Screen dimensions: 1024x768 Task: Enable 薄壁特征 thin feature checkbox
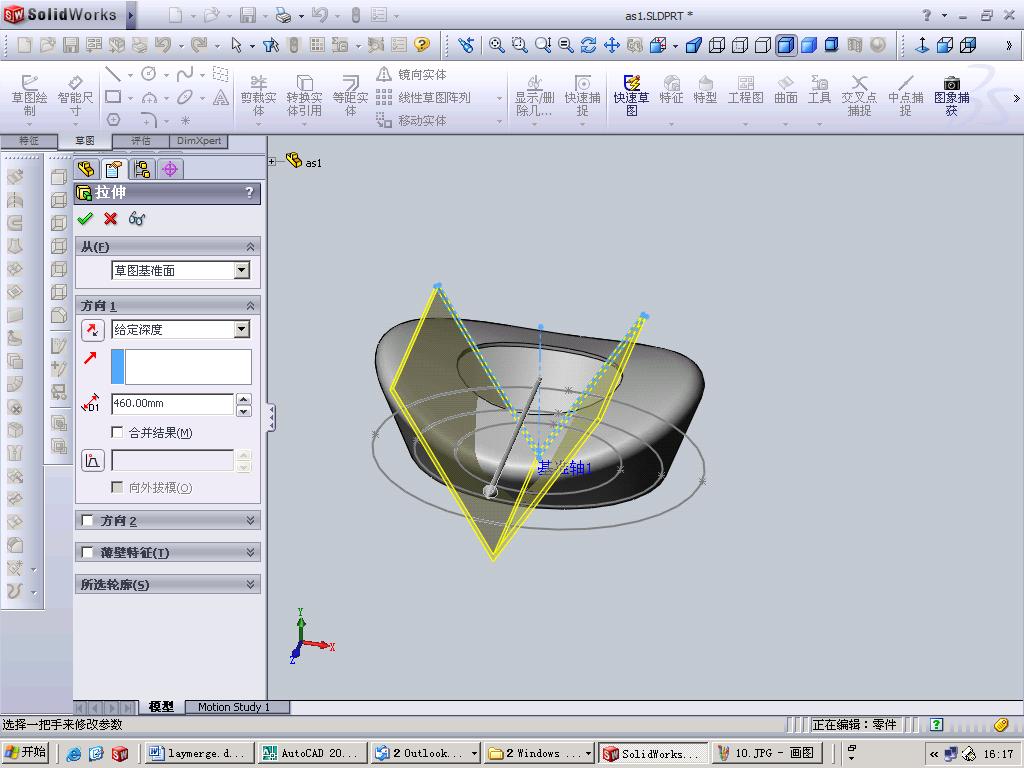[x=87, y=552]
